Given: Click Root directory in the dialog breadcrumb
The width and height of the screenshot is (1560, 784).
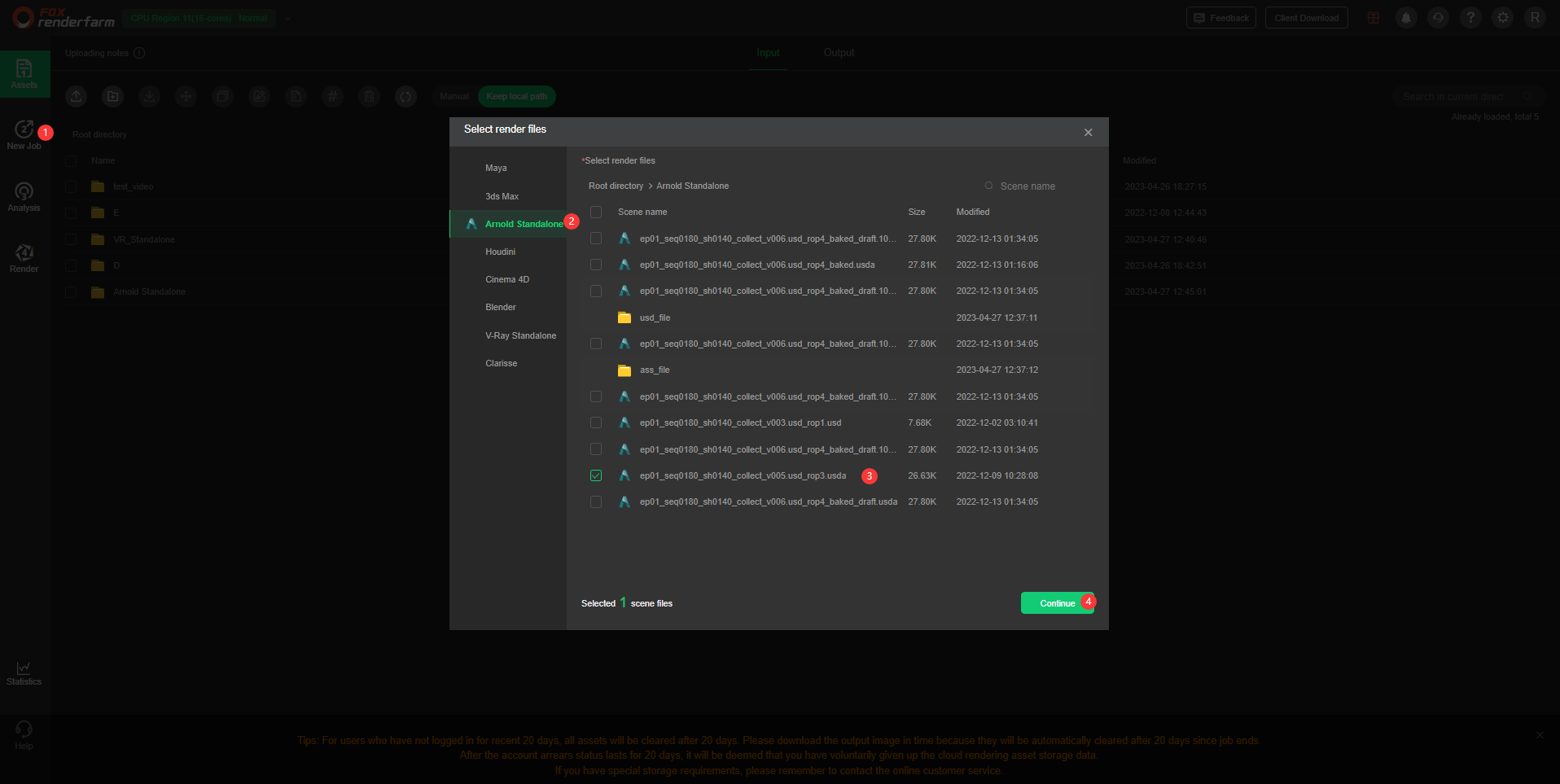Looking at the screenshot, I should tap(616, 186).
